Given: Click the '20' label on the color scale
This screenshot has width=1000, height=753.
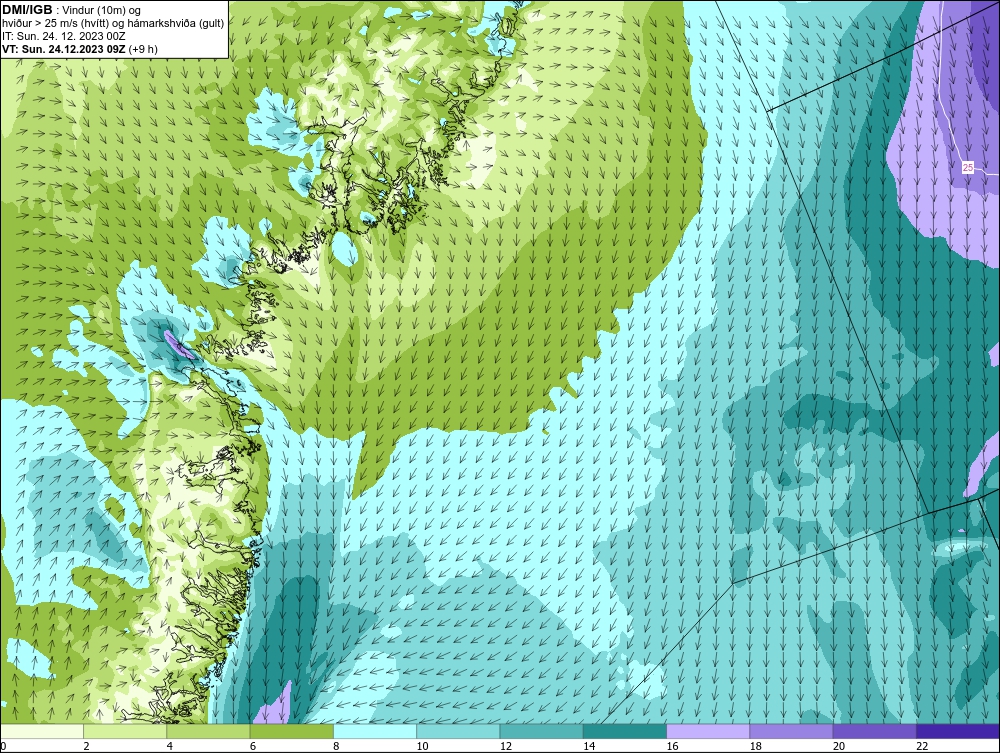Looking at the screenshot, I should click(839, 746).
